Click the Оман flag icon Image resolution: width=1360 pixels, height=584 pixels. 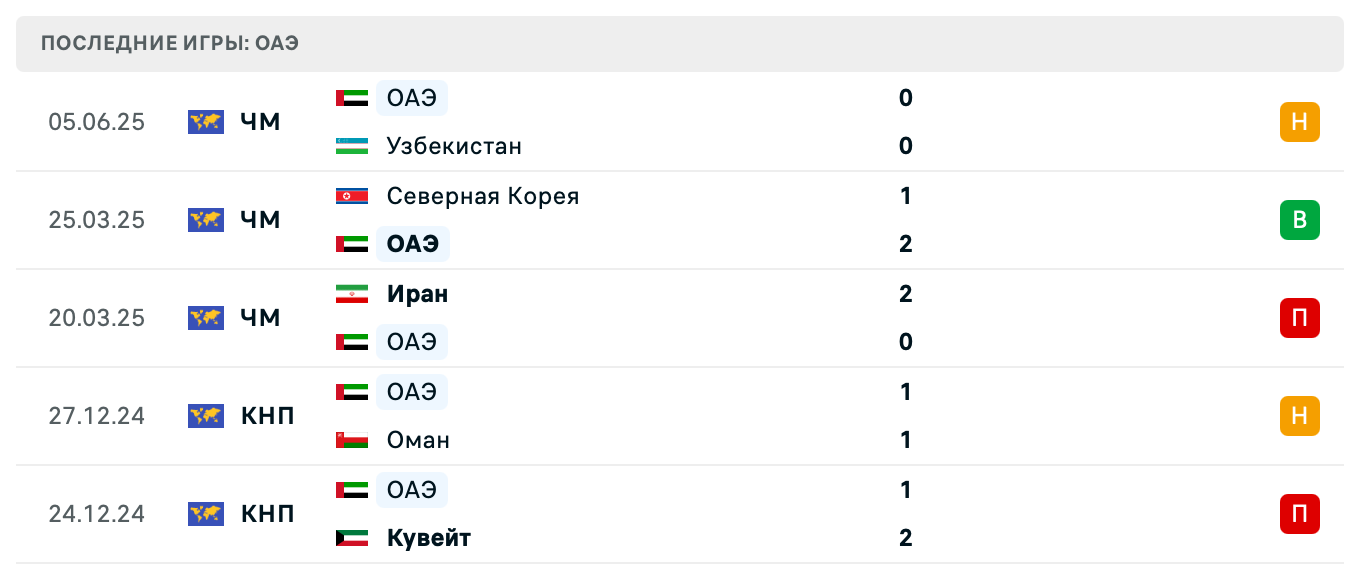click(x=352, y=440)
